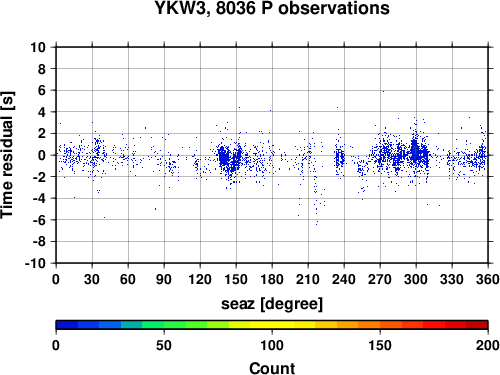Click the x-axis tick label 90

coord(164,279)
